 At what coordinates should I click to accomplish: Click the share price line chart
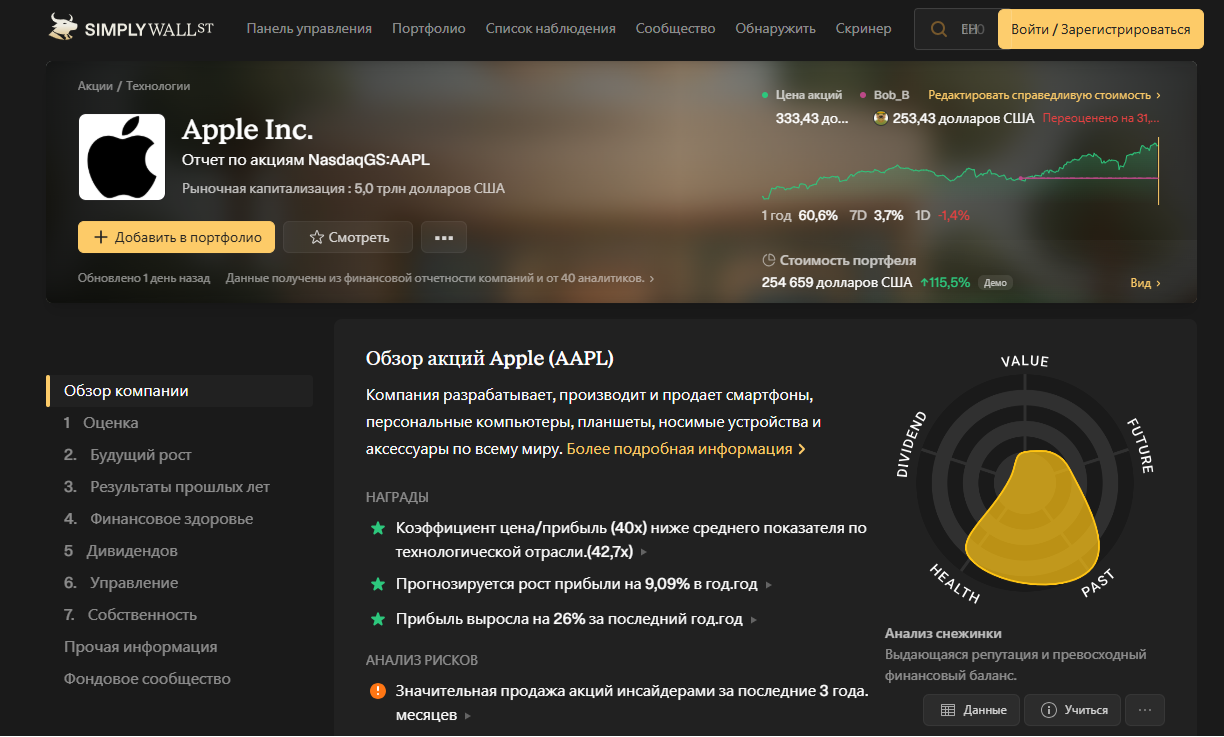click(x=960, y=172)
